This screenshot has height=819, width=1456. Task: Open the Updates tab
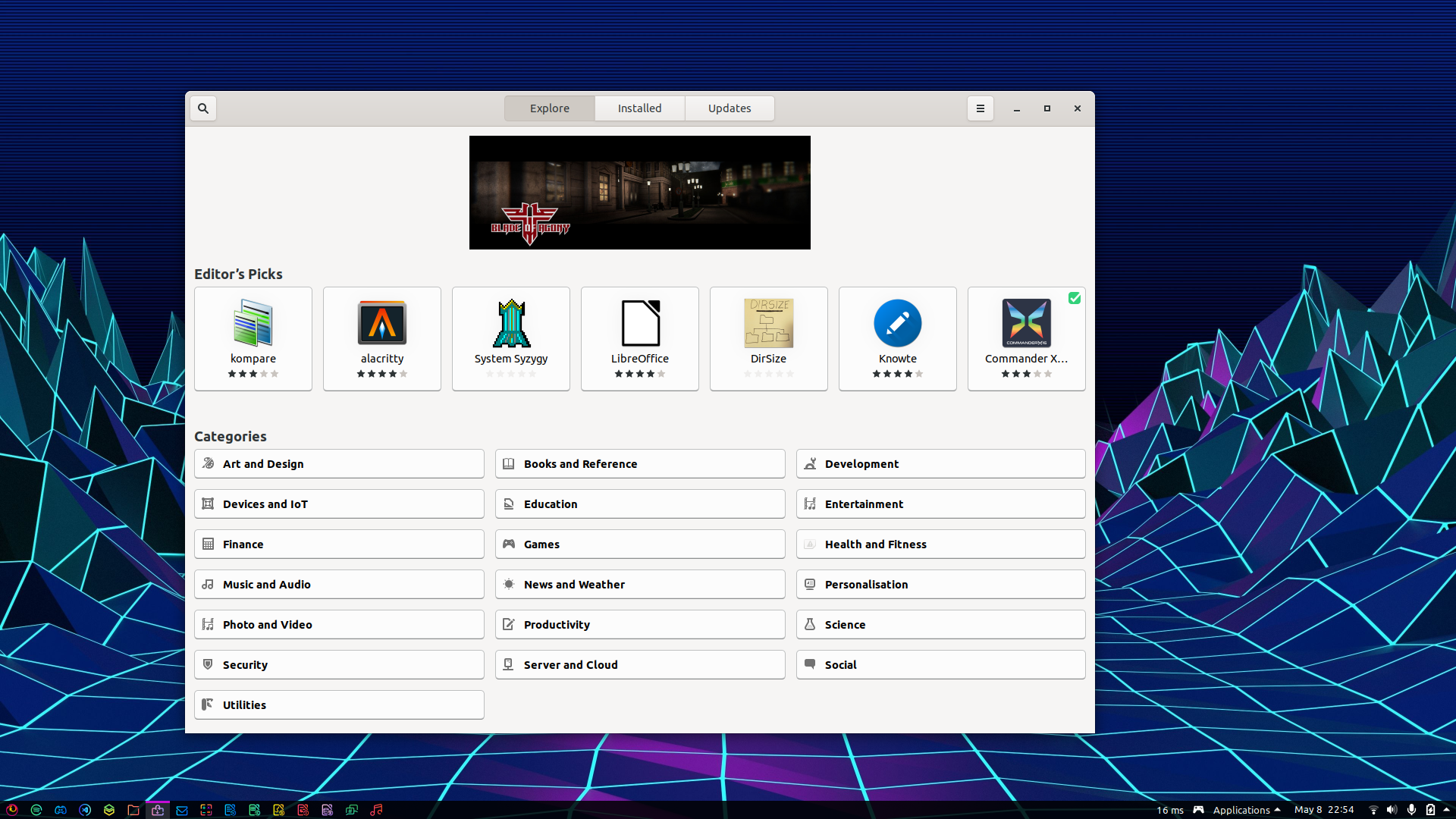[x=729, y=108]
